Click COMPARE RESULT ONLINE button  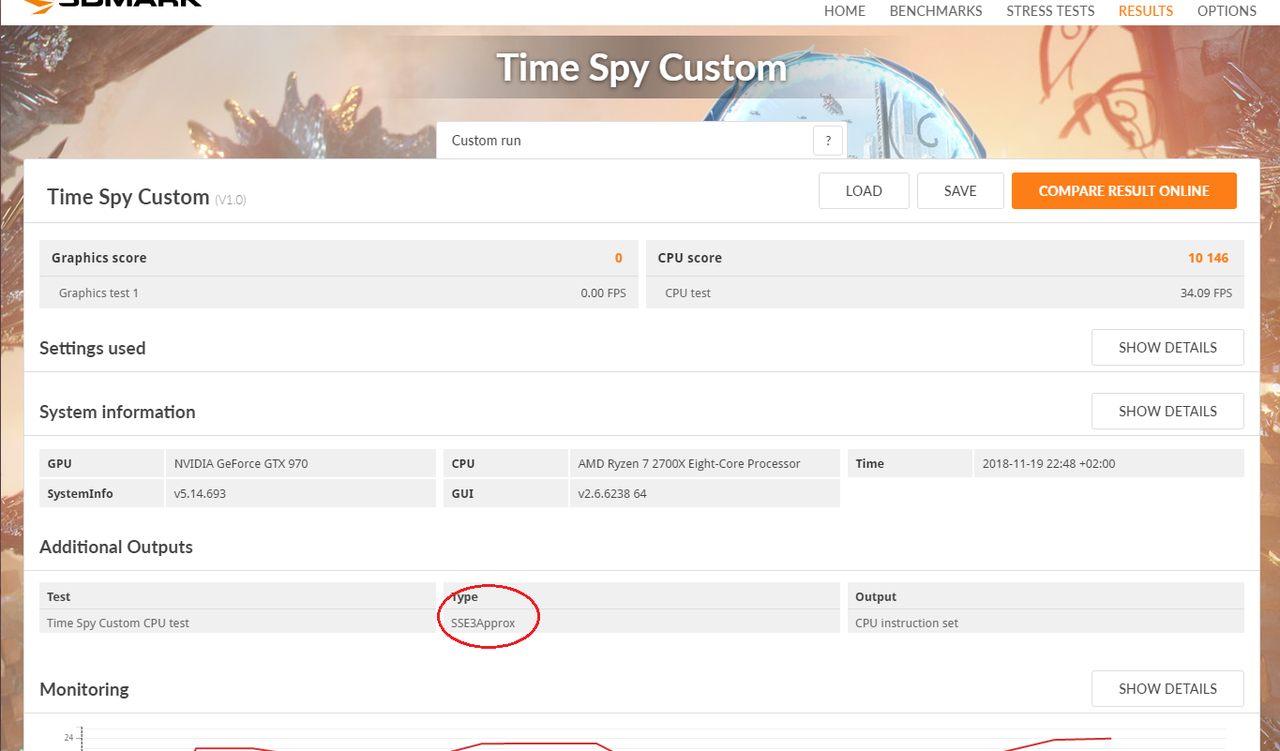pos(1124,191)
